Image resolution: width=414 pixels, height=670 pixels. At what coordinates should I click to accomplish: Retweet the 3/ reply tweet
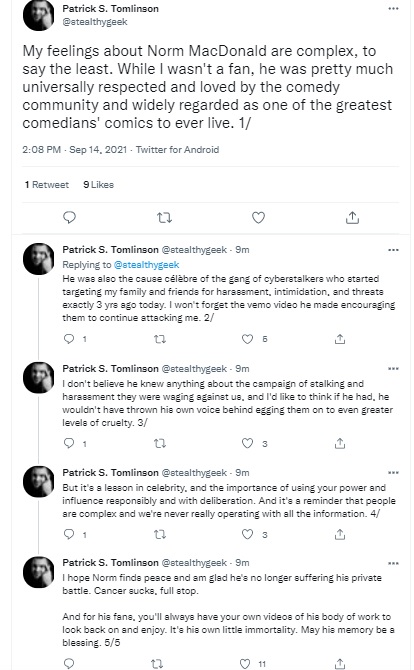[x=160, y=444]
